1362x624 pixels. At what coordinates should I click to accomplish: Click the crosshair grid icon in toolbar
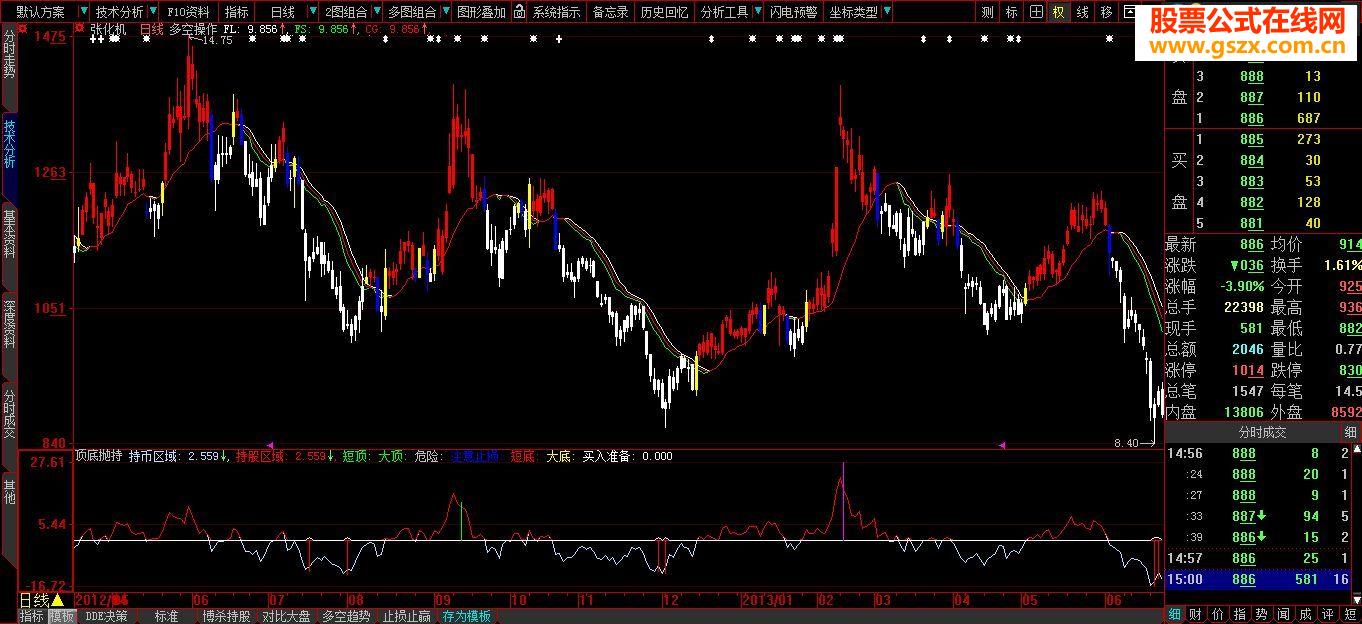tap(1036, 12)
